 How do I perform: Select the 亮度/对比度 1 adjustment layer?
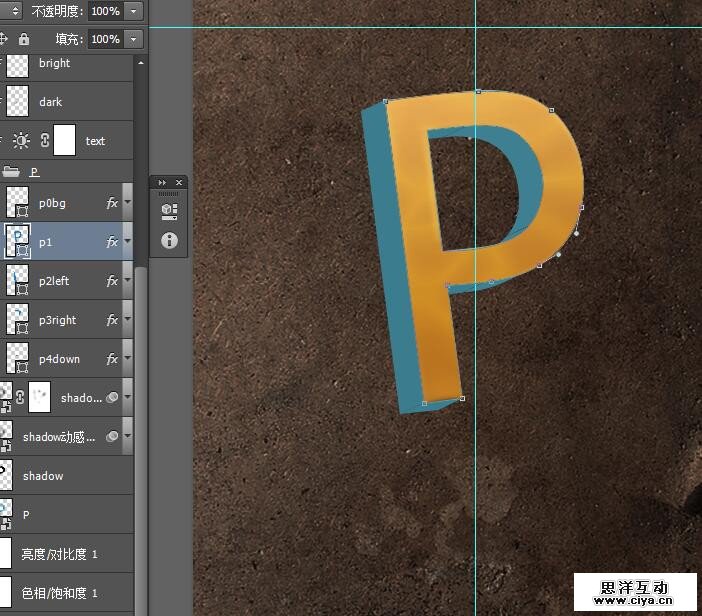[60, 554]
